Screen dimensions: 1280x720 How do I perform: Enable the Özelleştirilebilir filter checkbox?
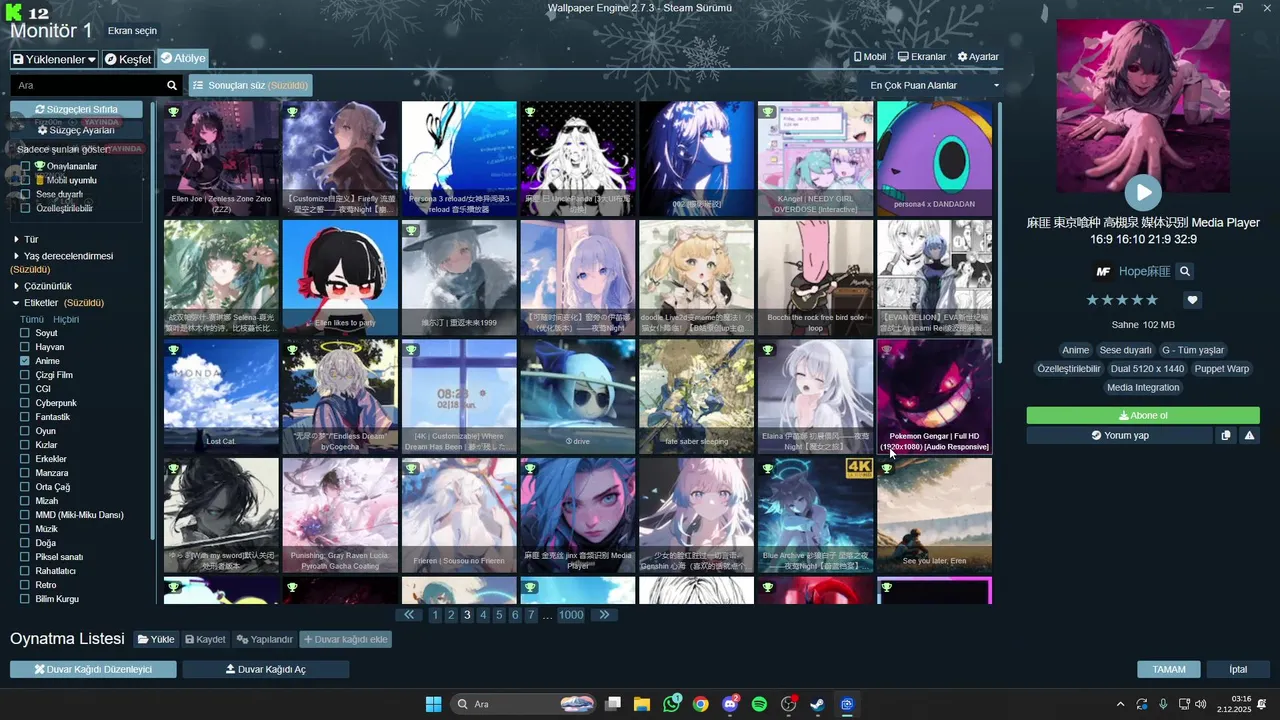point(26,208)
